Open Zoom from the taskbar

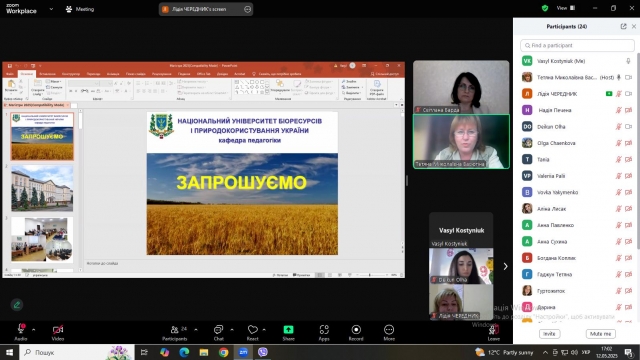click(x=243, y=352)
